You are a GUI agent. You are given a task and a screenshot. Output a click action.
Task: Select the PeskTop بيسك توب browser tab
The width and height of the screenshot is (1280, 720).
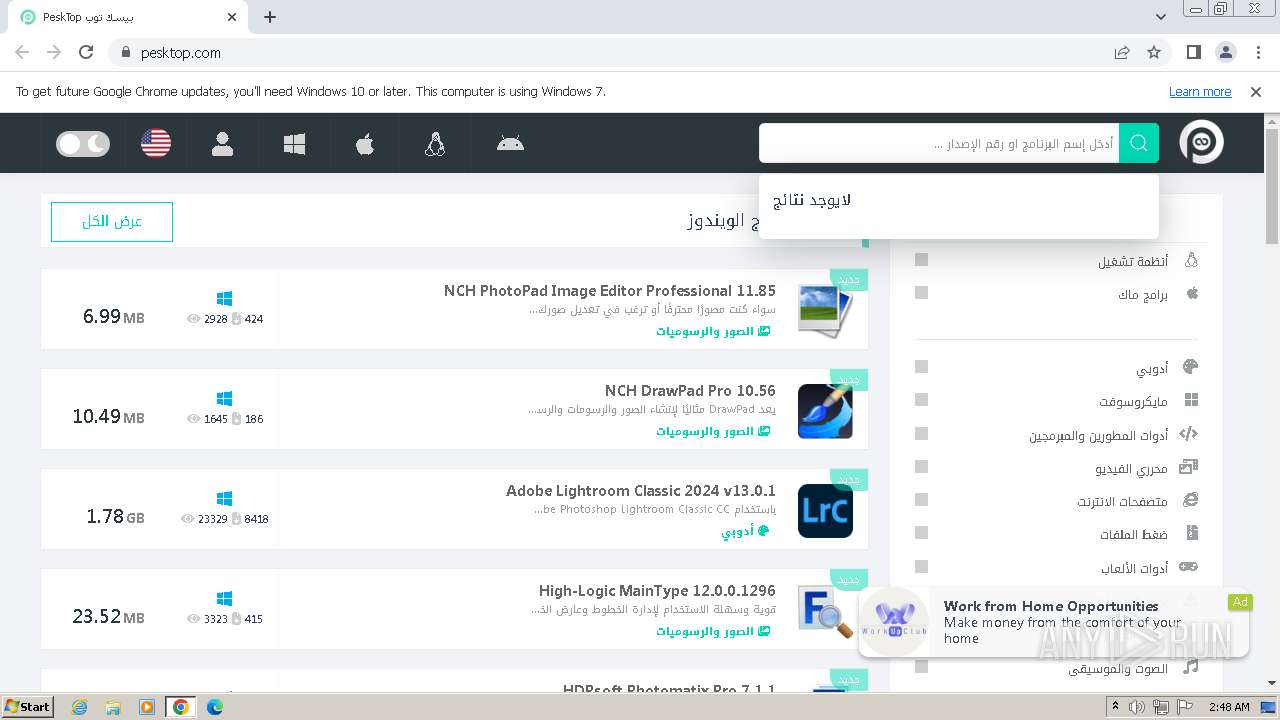pyautogui.click(x=129, y=17)
